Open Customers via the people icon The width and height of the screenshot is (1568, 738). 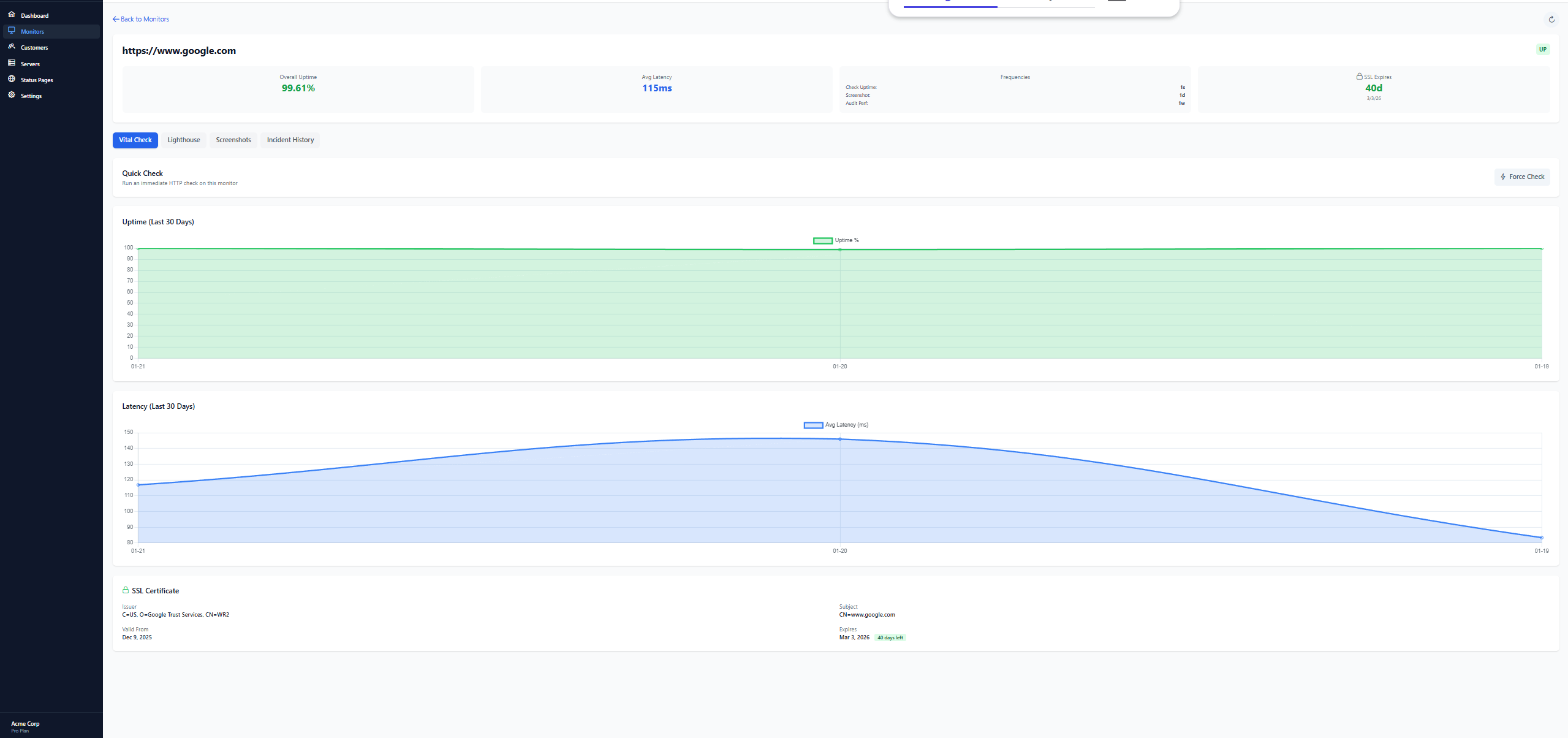12,47
